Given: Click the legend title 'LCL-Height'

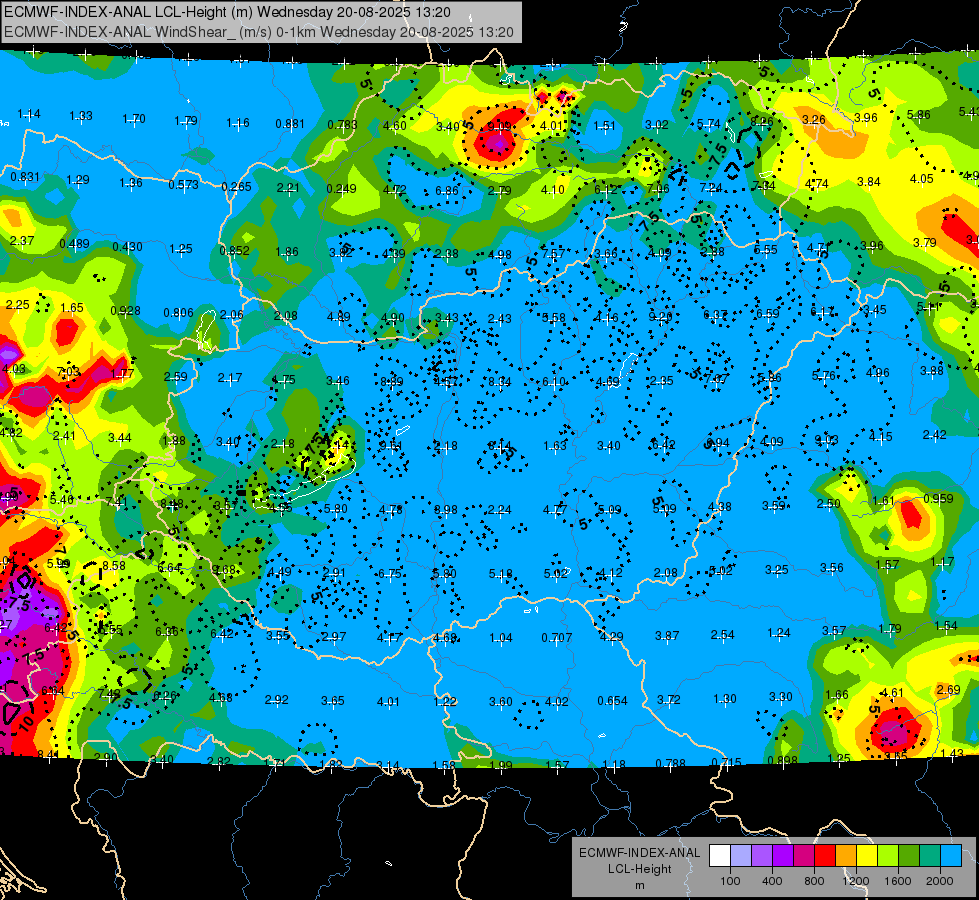Looking at the screenshot, I should 639,869.
